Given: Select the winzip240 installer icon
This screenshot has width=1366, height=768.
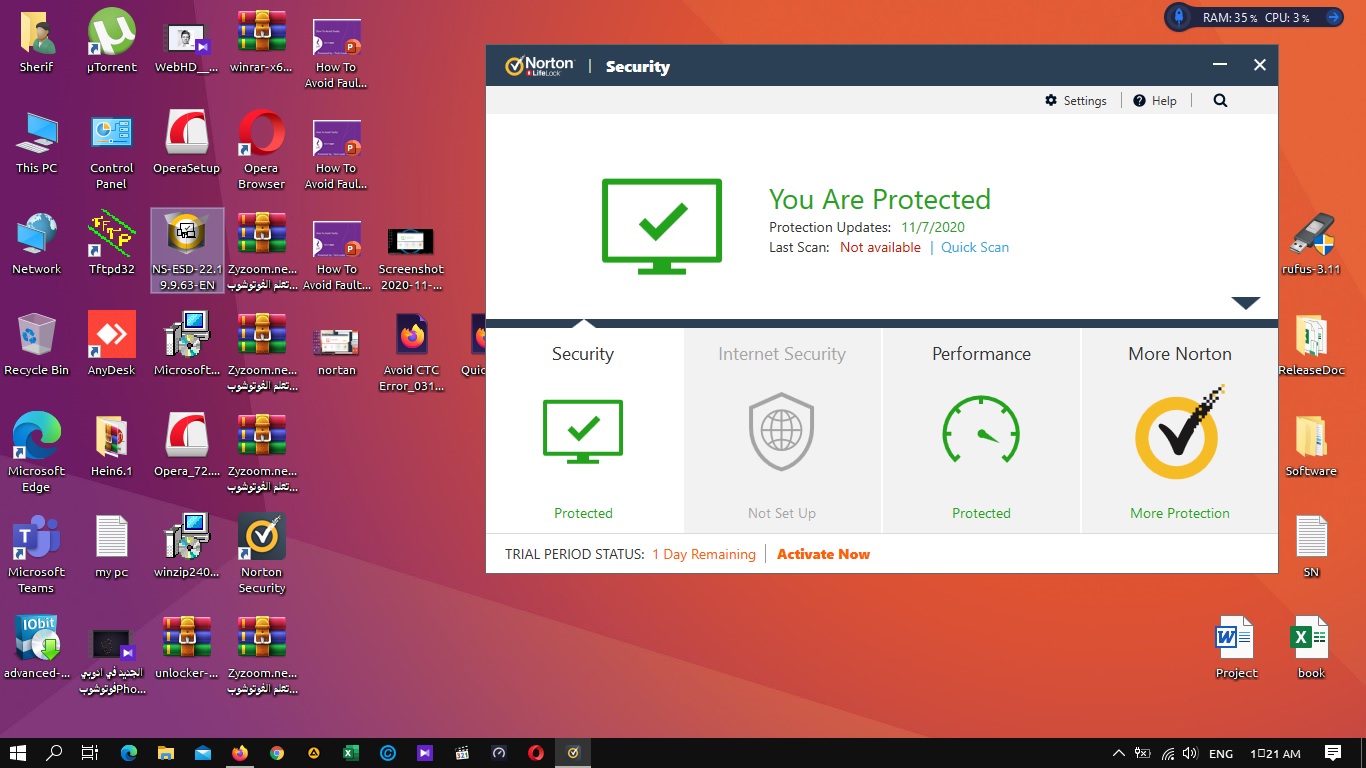Looking at the screenshot, I should click(x=187, y=545).
